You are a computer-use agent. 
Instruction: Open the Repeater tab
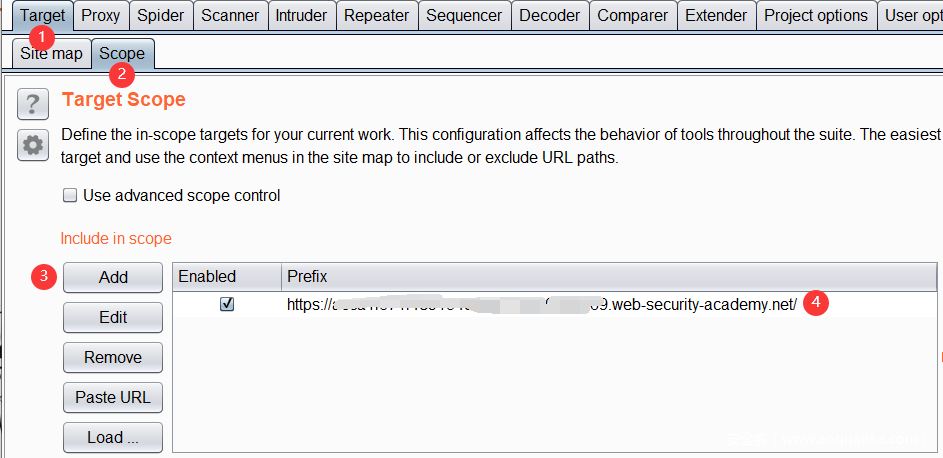(x=376, y=15)
